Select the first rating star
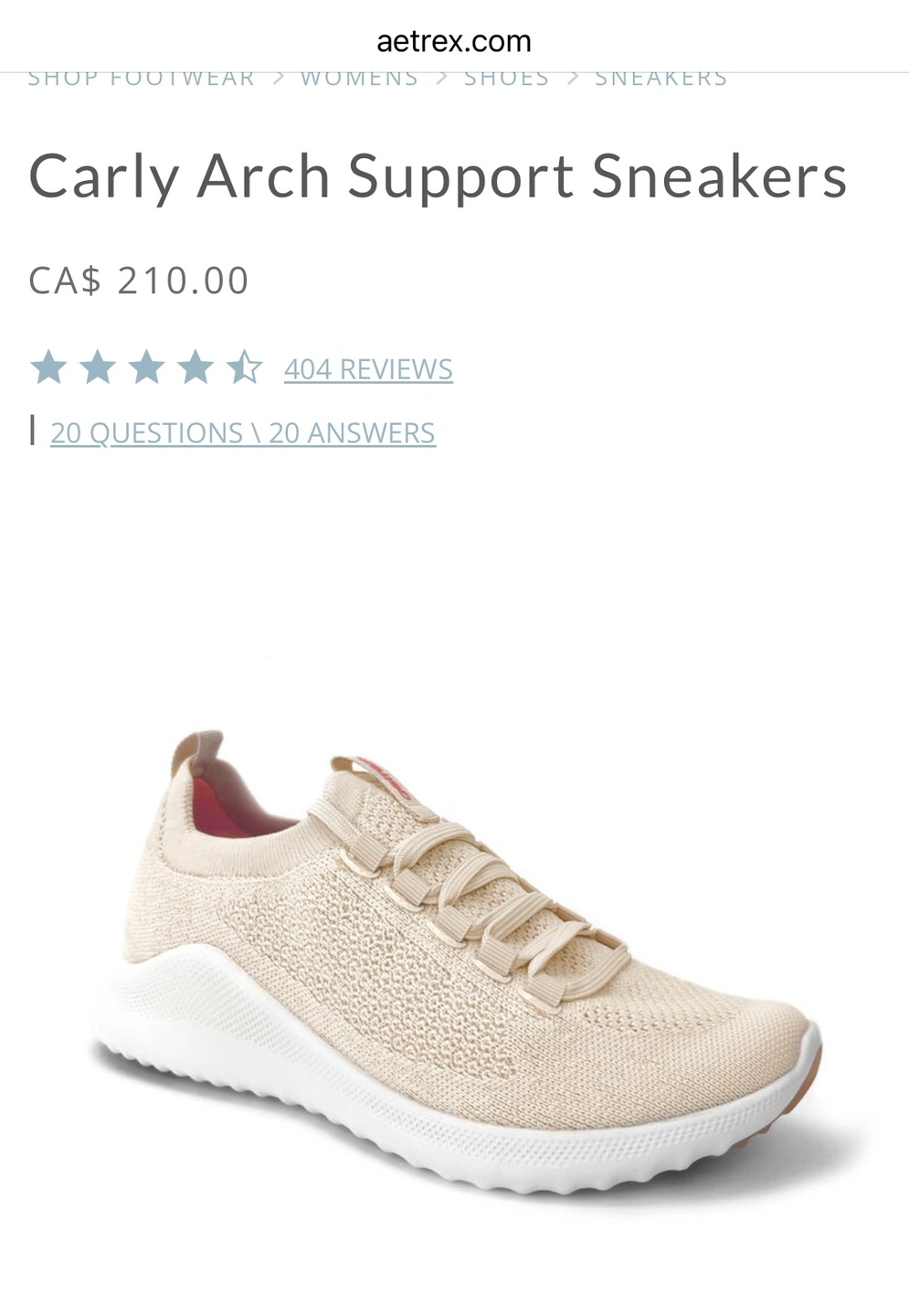Screen dimensions: 909x1316 click(x=48, y=368)
